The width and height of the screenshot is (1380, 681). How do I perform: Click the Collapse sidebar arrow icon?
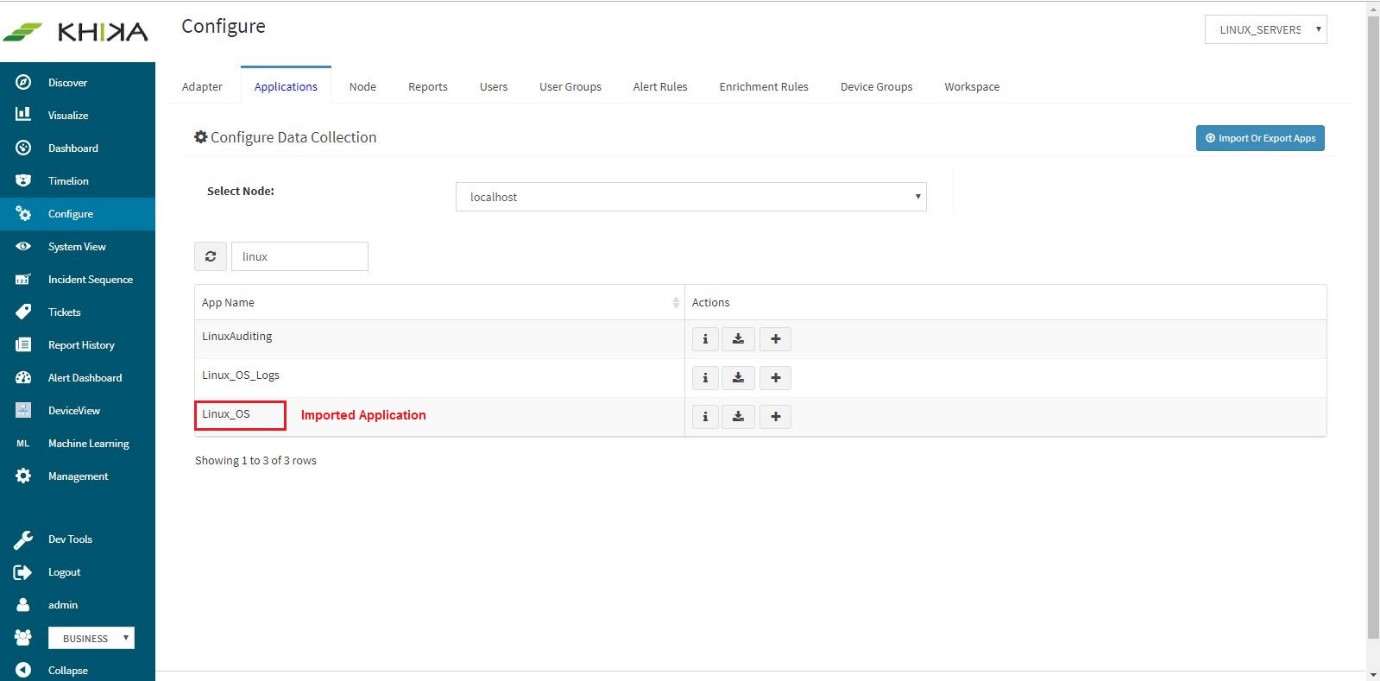pyautogui.click(x=23, y=671)
